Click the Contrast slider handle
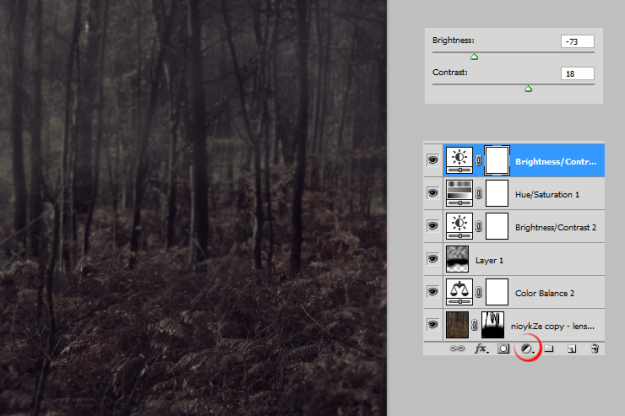 (x=528, y=89)
